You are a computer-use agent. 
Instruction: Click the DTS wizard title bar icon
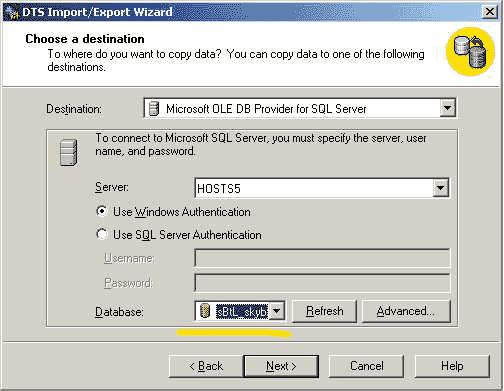point(13,12)
